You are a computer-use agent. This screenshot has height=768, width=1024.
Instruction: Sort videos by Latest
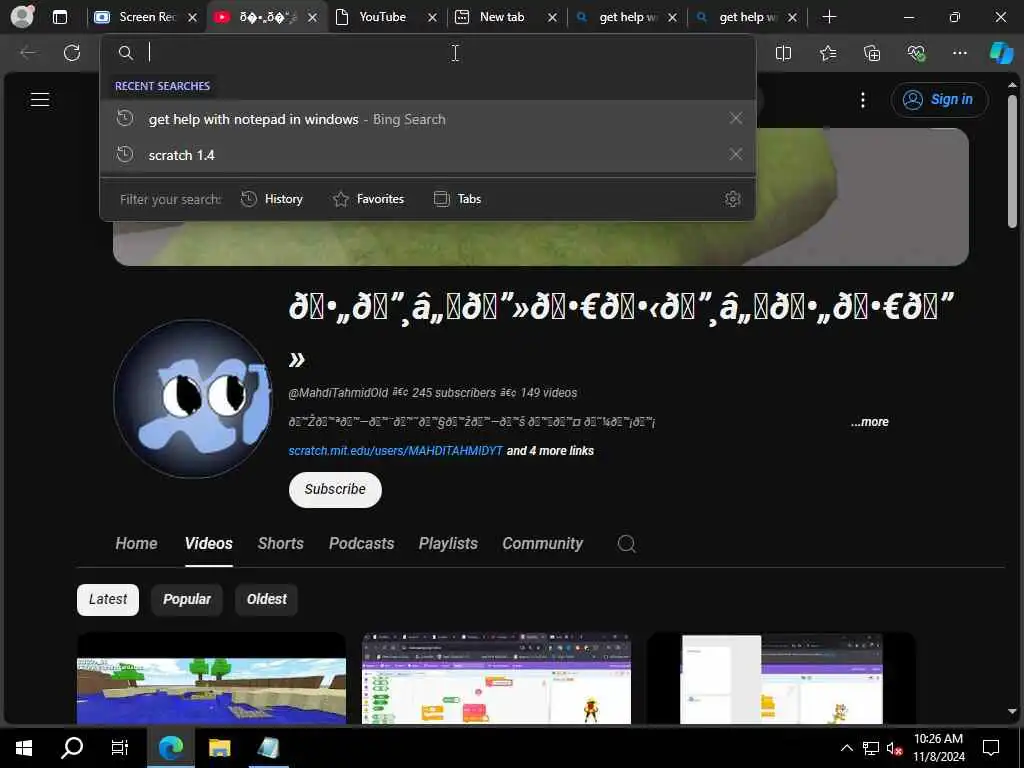click(108, 600)
